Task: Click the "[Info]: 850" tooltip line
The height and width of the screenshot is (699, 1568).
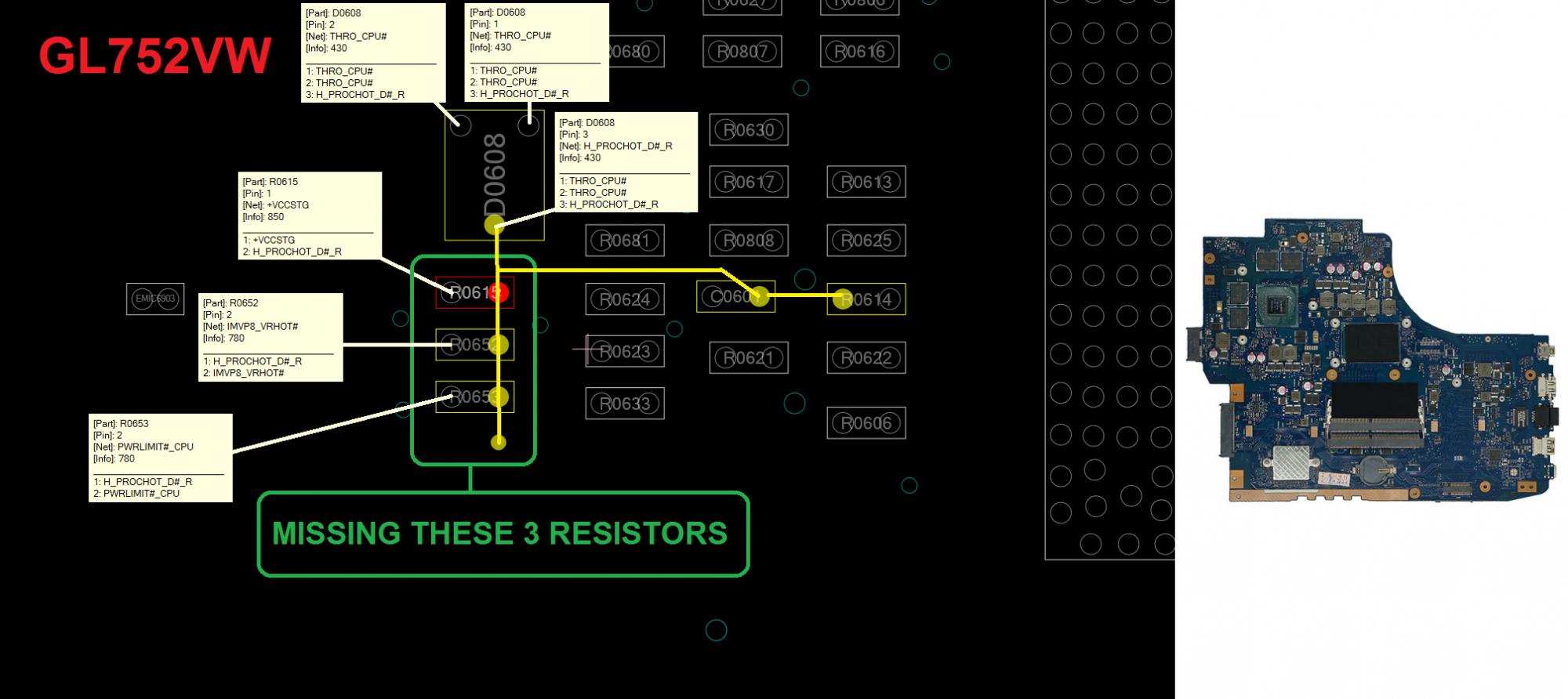Action: pos(263,217)
